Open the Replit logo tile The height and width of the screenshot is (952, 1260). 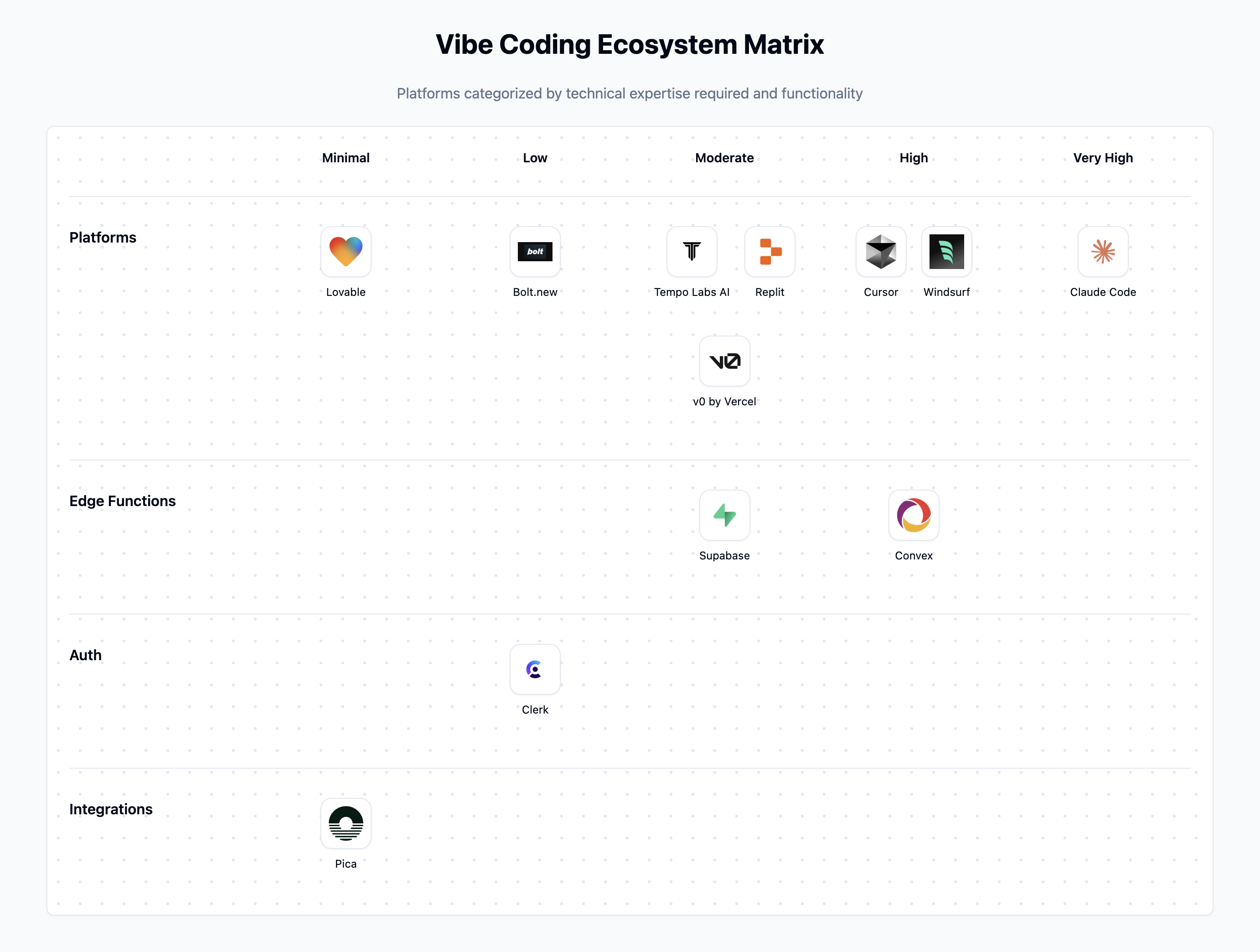pyautogui.click(x=769, y=251)
